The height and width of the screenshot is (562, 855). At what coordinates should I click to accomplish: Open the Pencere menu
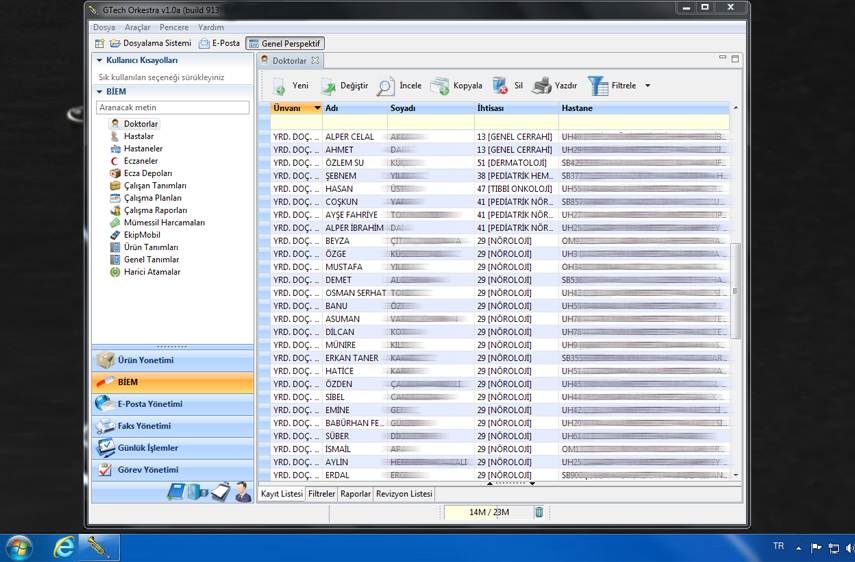[174, 27]
